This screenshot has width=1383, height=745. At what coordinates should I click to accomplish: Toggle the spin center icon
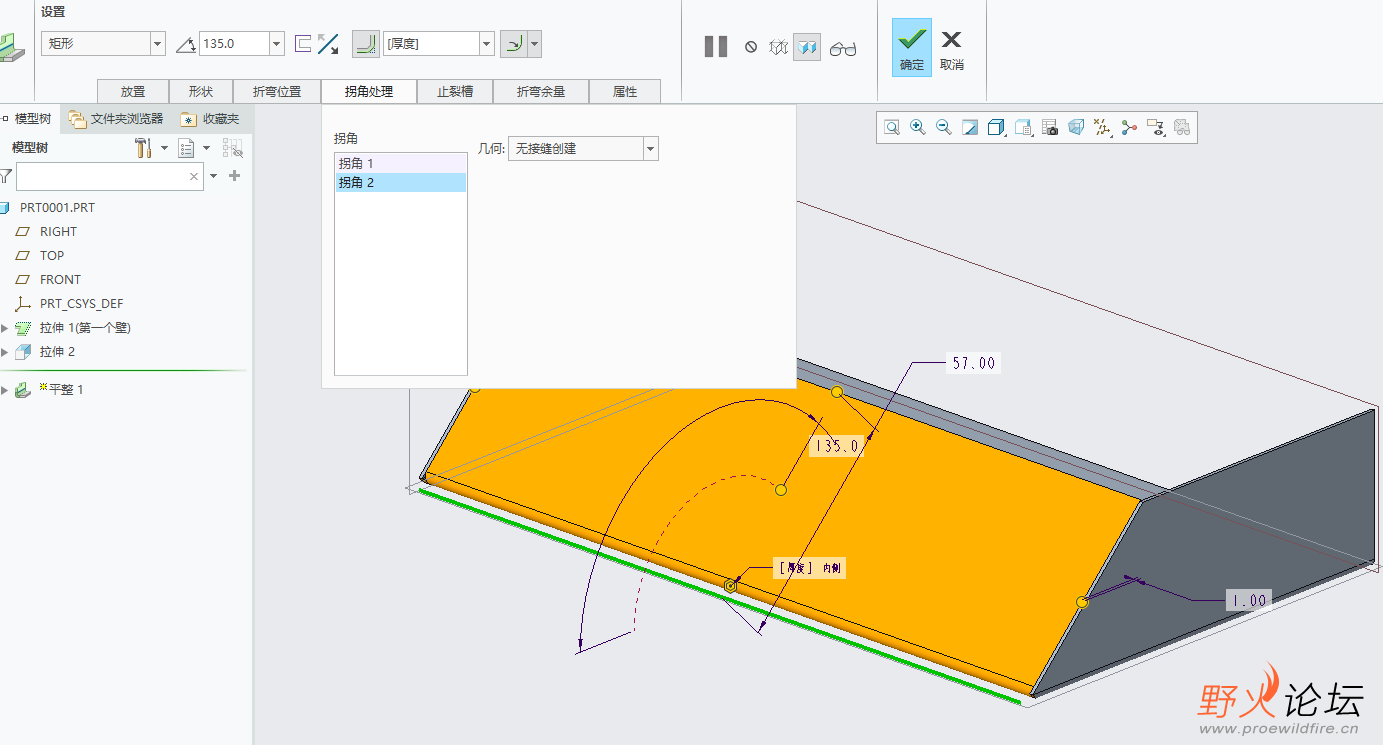[x=1130, y=127]
